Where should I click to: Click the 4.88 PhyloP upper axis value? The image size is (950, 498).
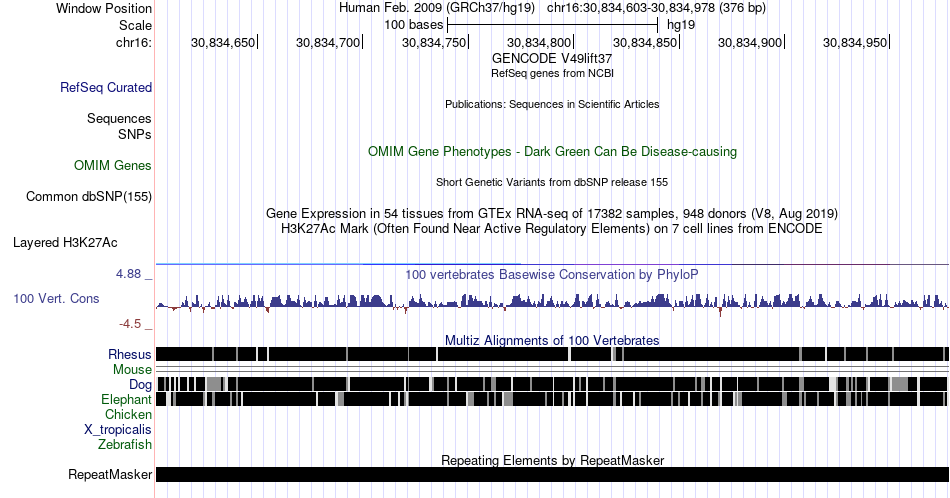tap(128, 274)
